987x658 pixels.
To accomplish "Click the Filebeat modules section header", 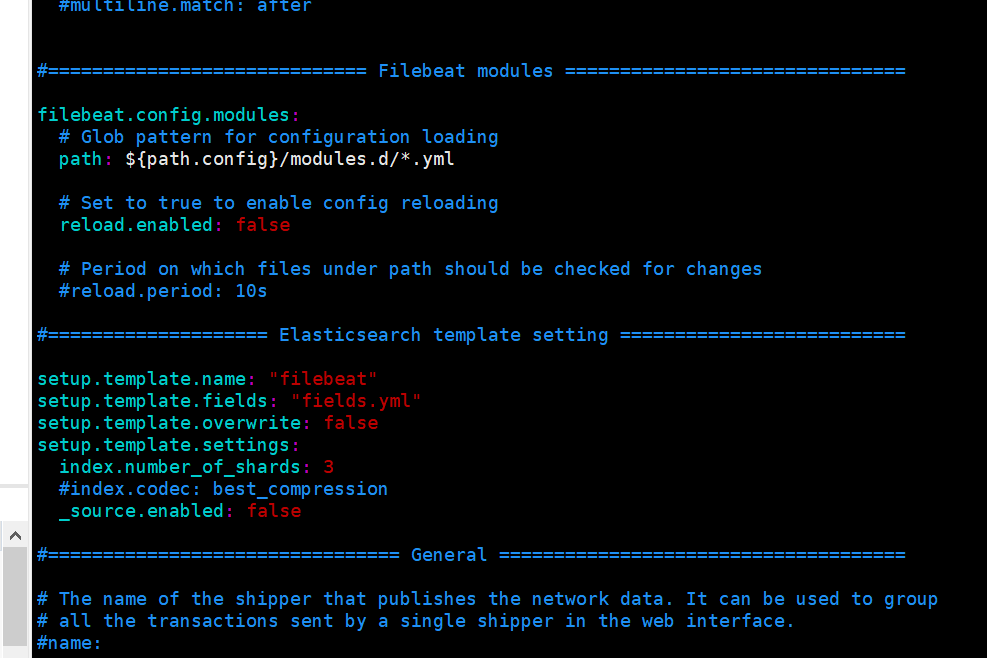I will (x=465, y=71).
